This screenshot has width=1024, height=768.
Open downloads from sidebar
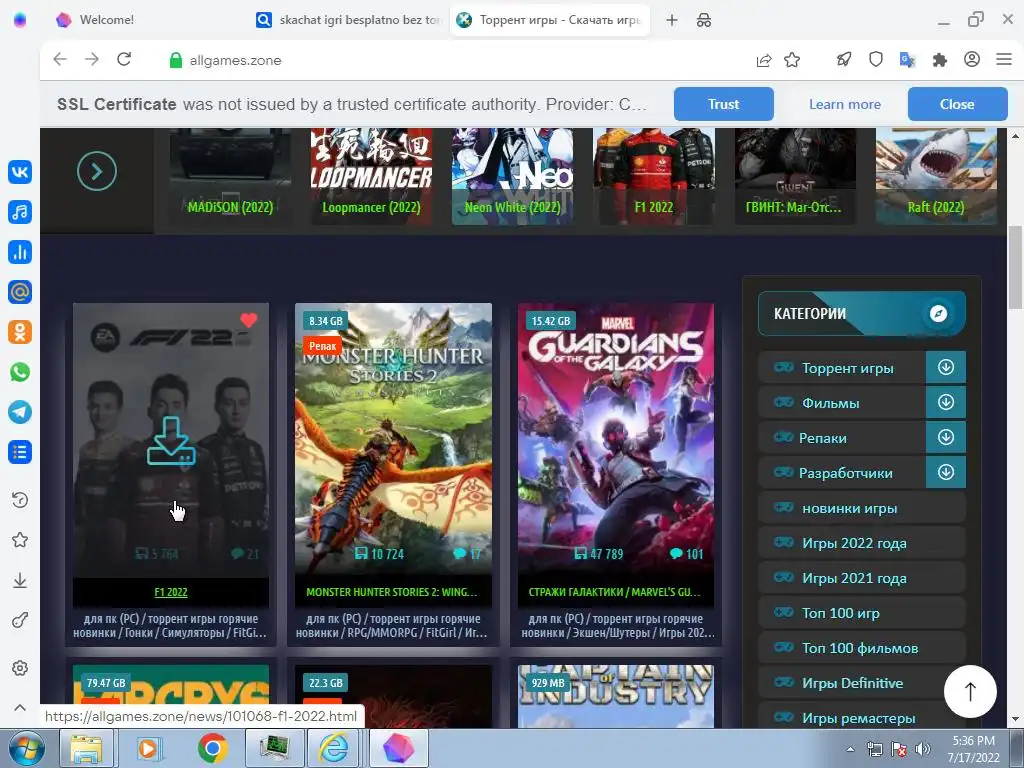20,580
